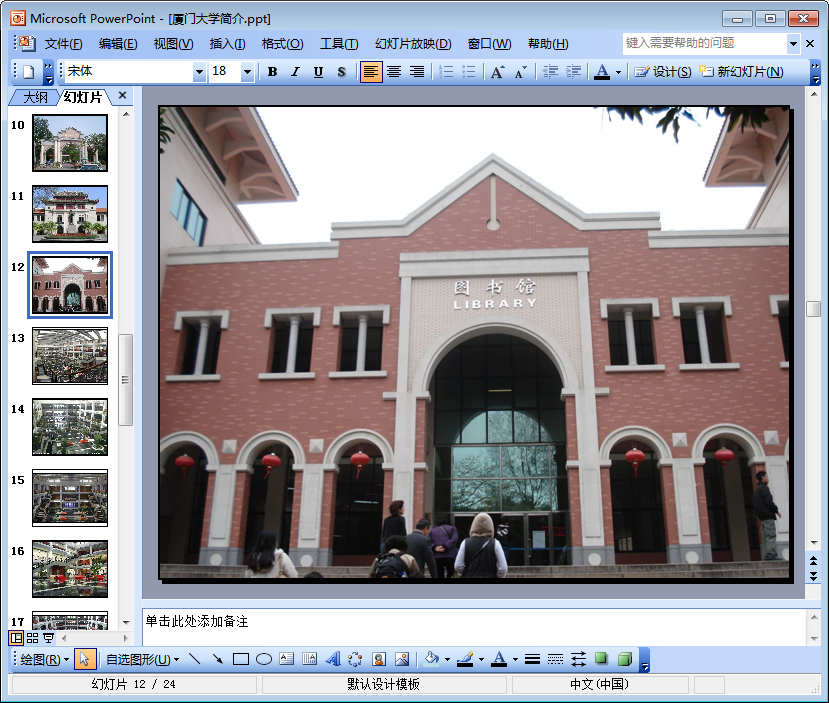Select slide 15 thumbnail
The width and height of the screenshot is (829, 703).
tap(70, 498)
